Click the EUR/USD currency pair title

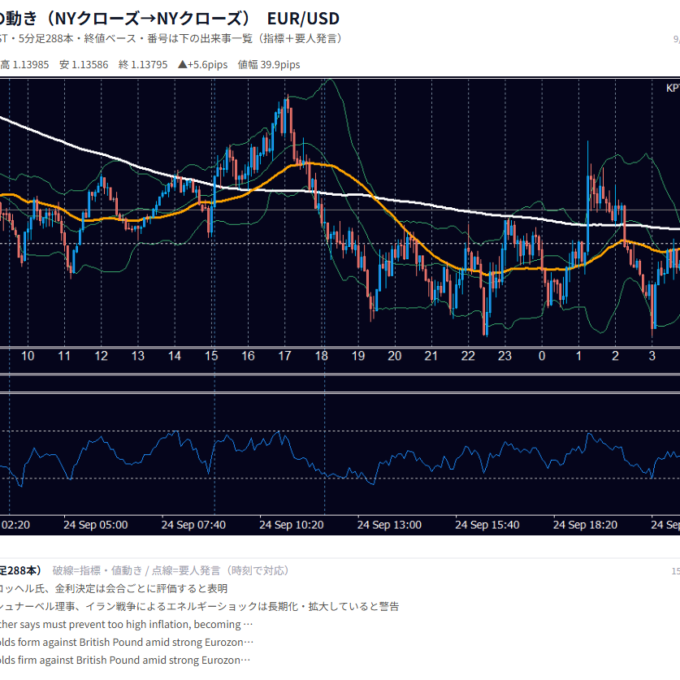point(303,19)
